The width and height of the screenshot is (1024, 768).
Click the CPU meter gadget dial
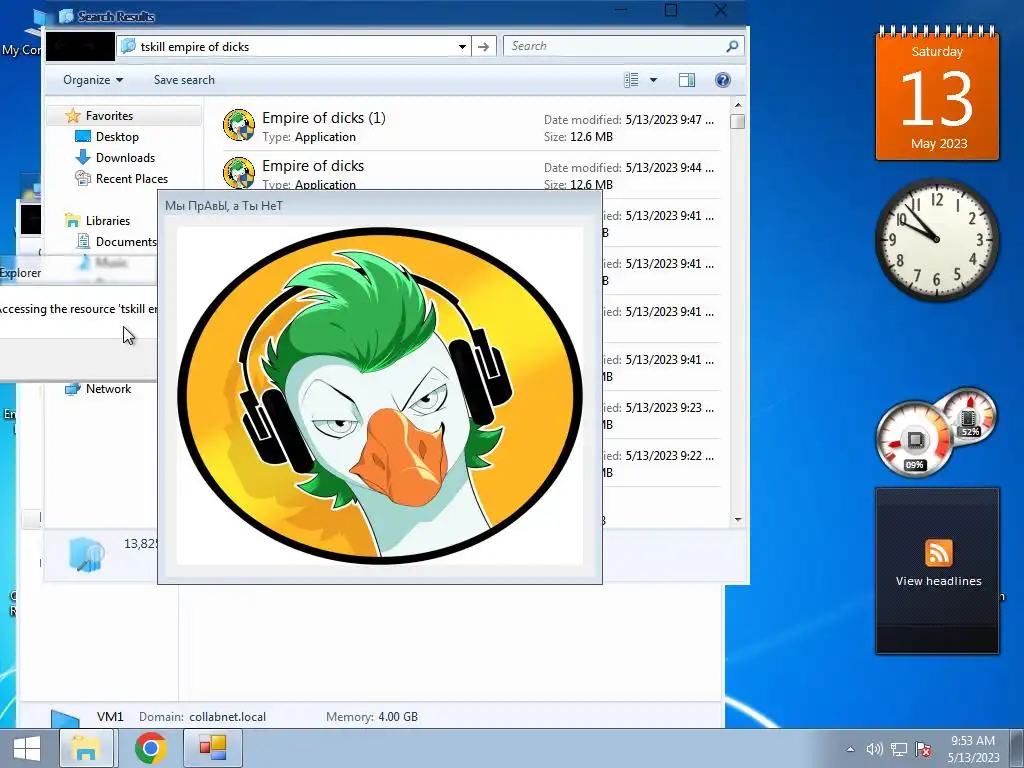[x=914, y=439]
